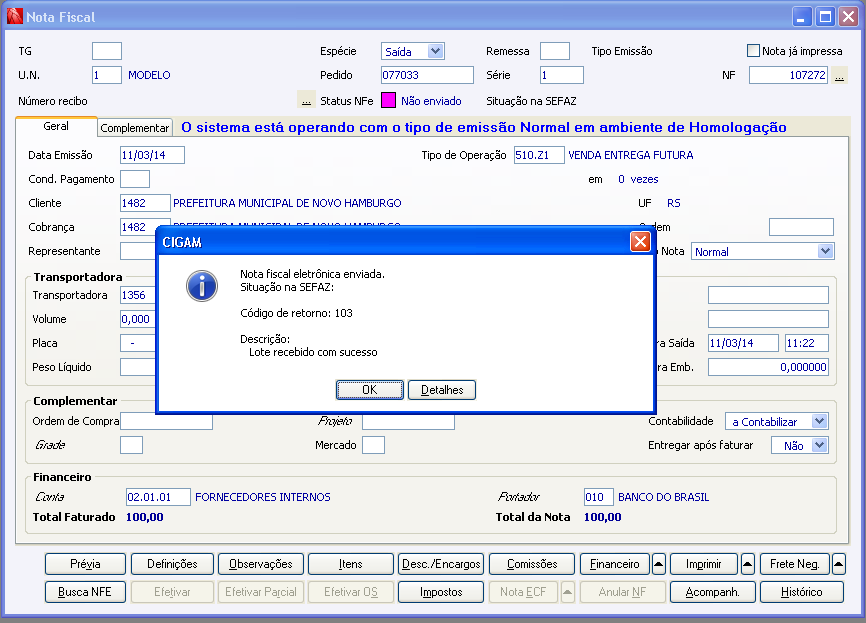Switch to the Geral tab

[56, 126]
